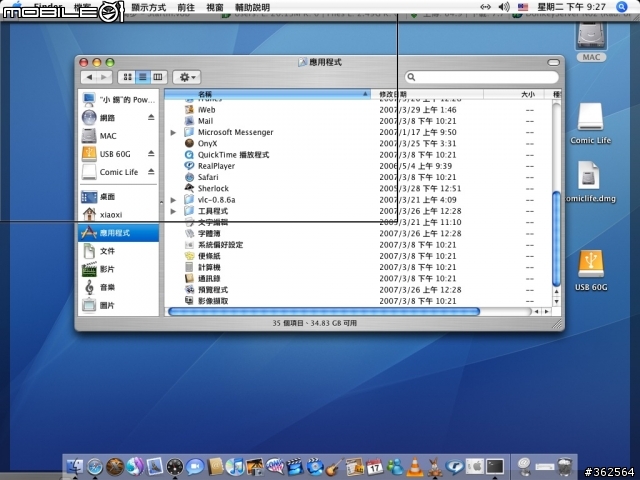
Task: Open iCal calendar in the Dock
Action: [x=375, y=466]
